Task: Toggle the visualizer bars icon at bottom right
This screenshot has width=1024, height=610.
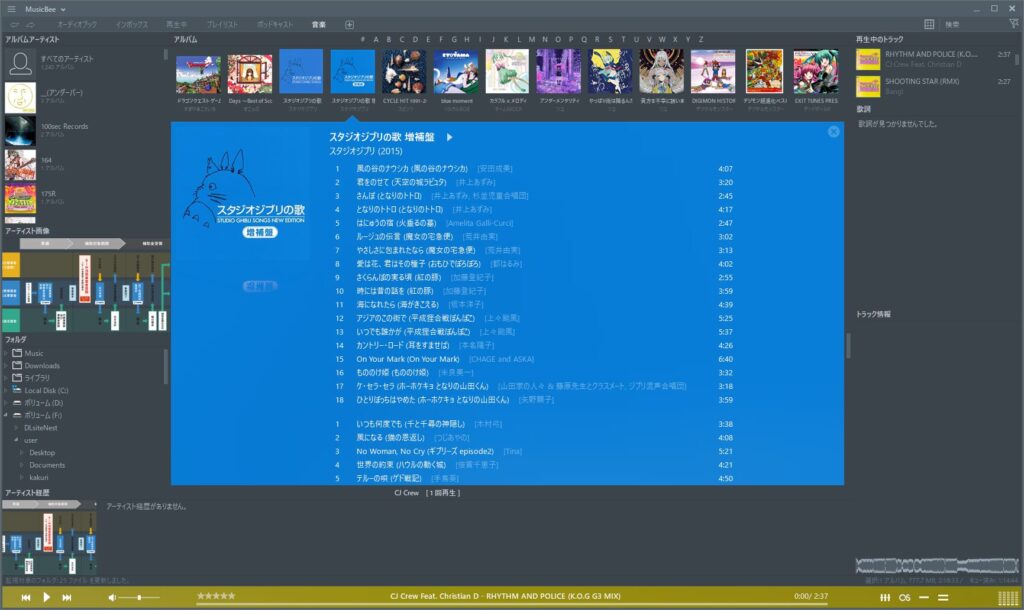Action: [x=1008, y=598]
